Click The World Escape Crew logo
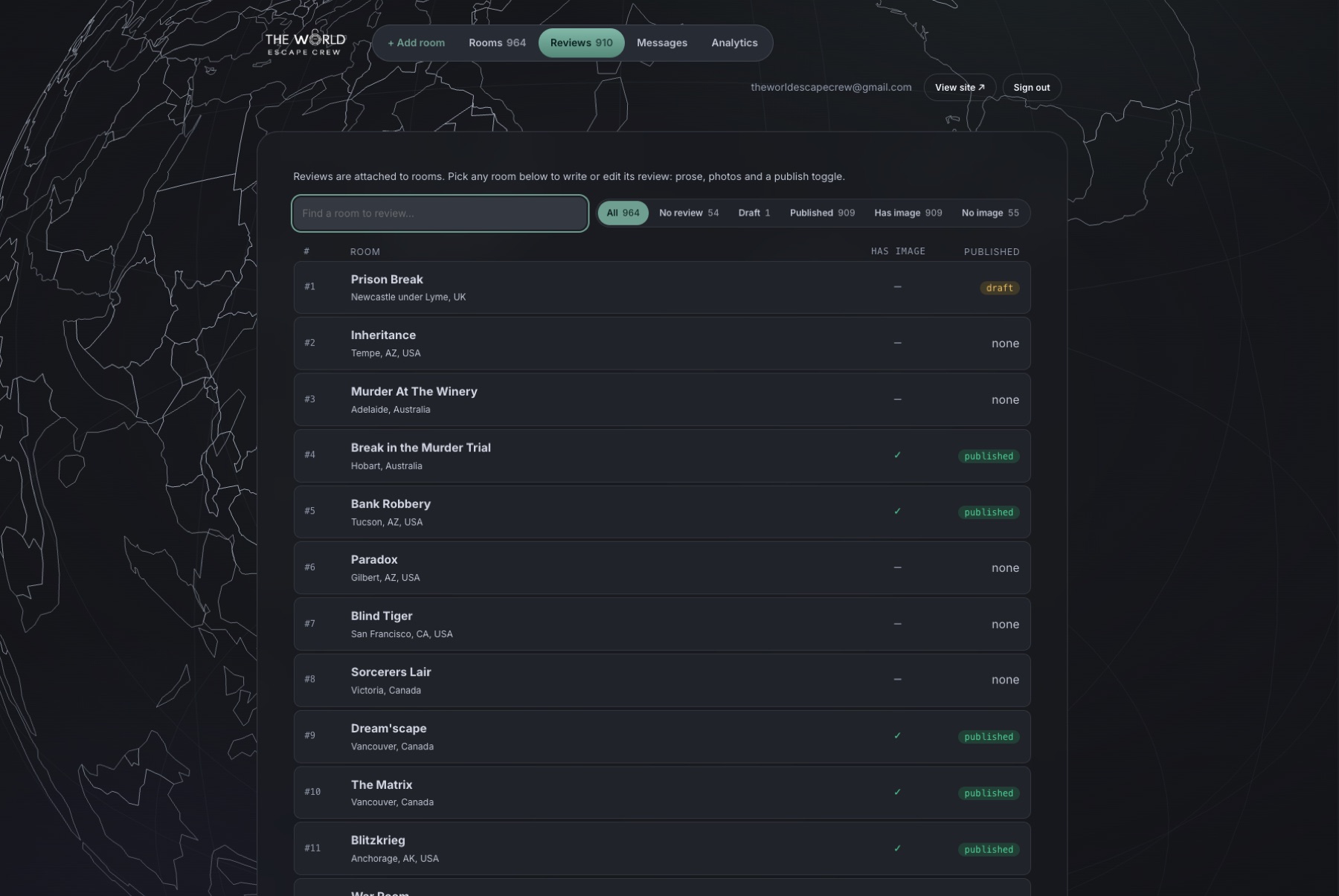1339x896 pixels. [x=305, y=43]
